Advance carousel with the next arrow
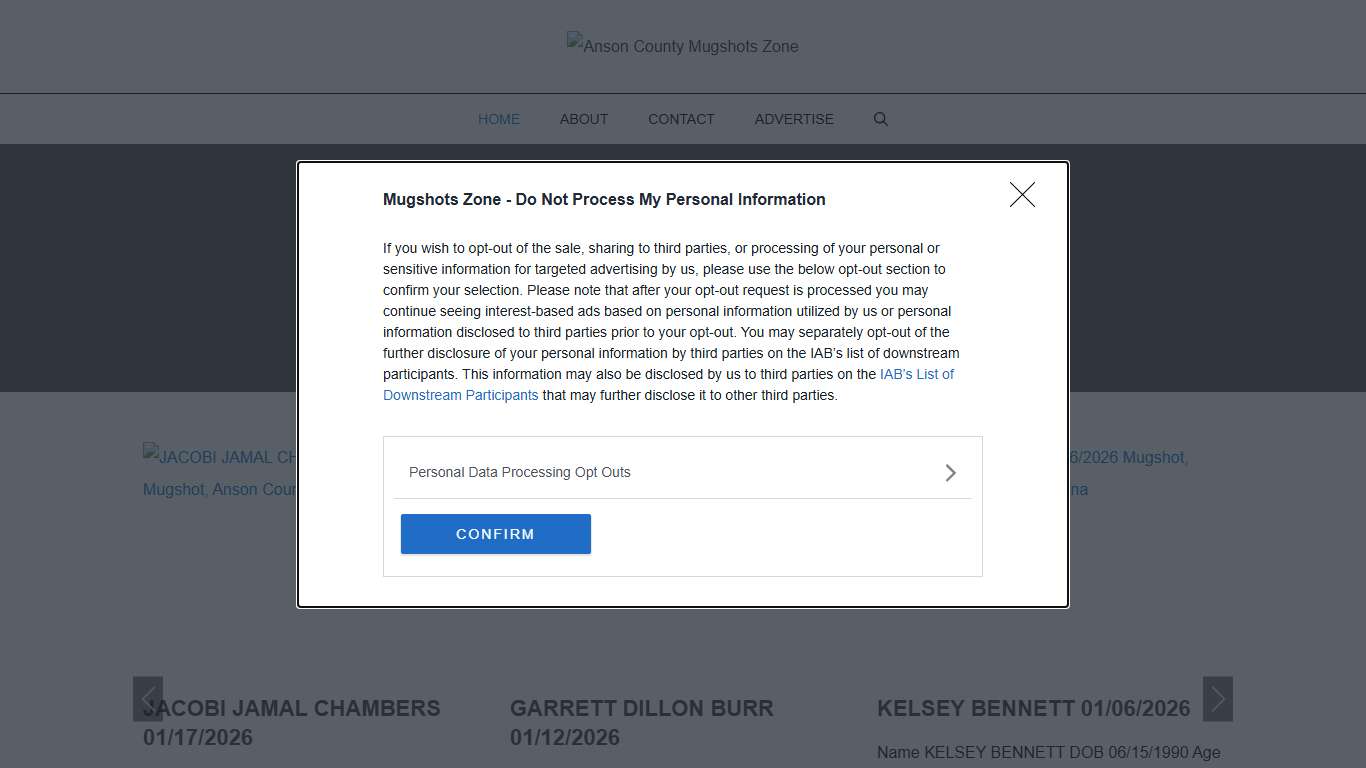1366x768 pixels. pos(1217,699)
